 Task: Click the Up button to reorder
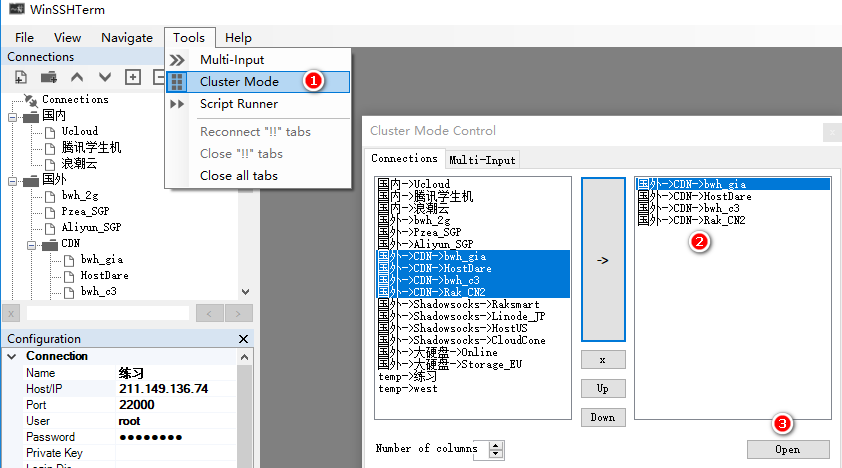click(x=602, y=388)
